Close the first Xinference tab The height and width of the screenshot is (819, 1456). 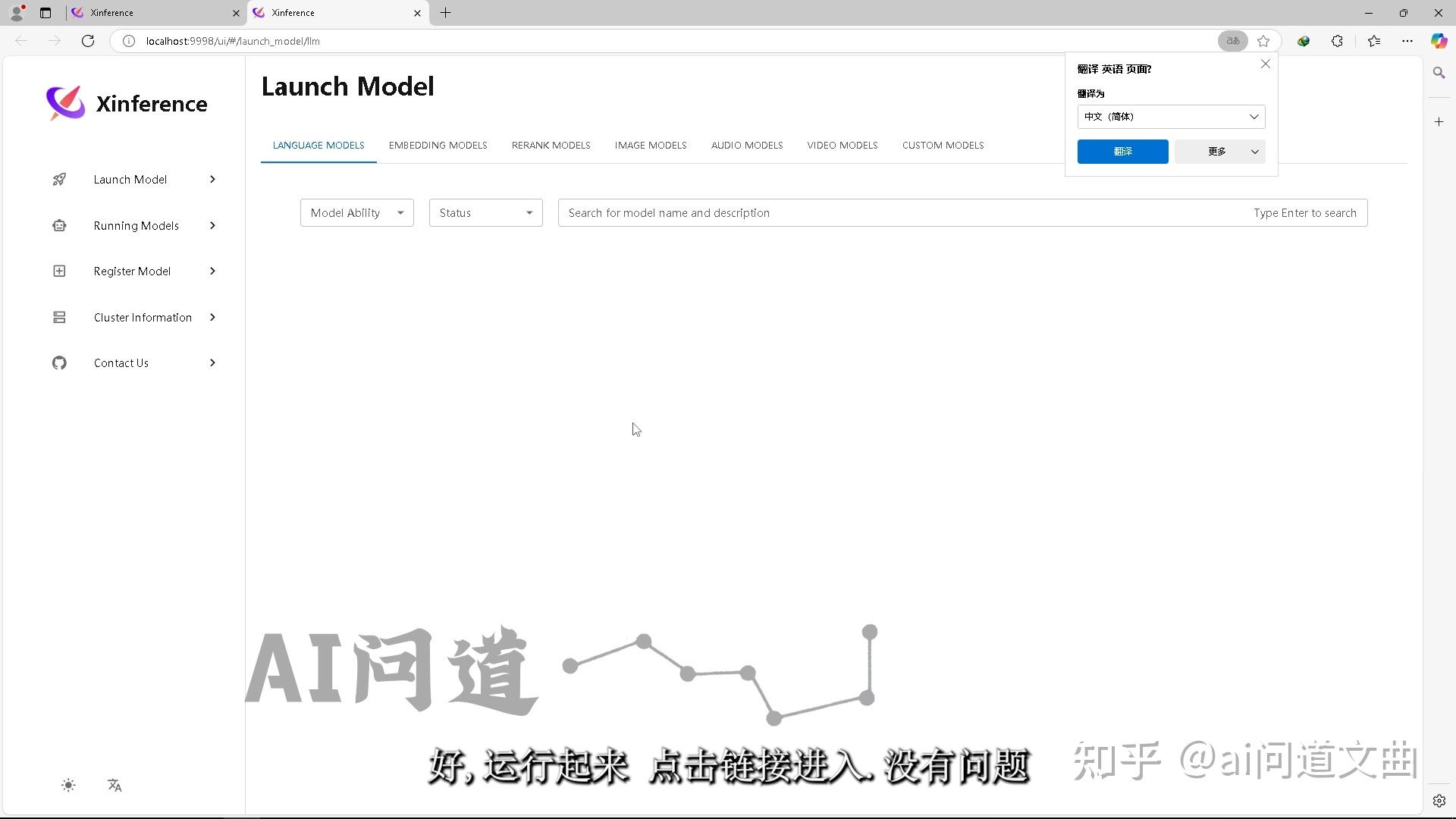236,13
